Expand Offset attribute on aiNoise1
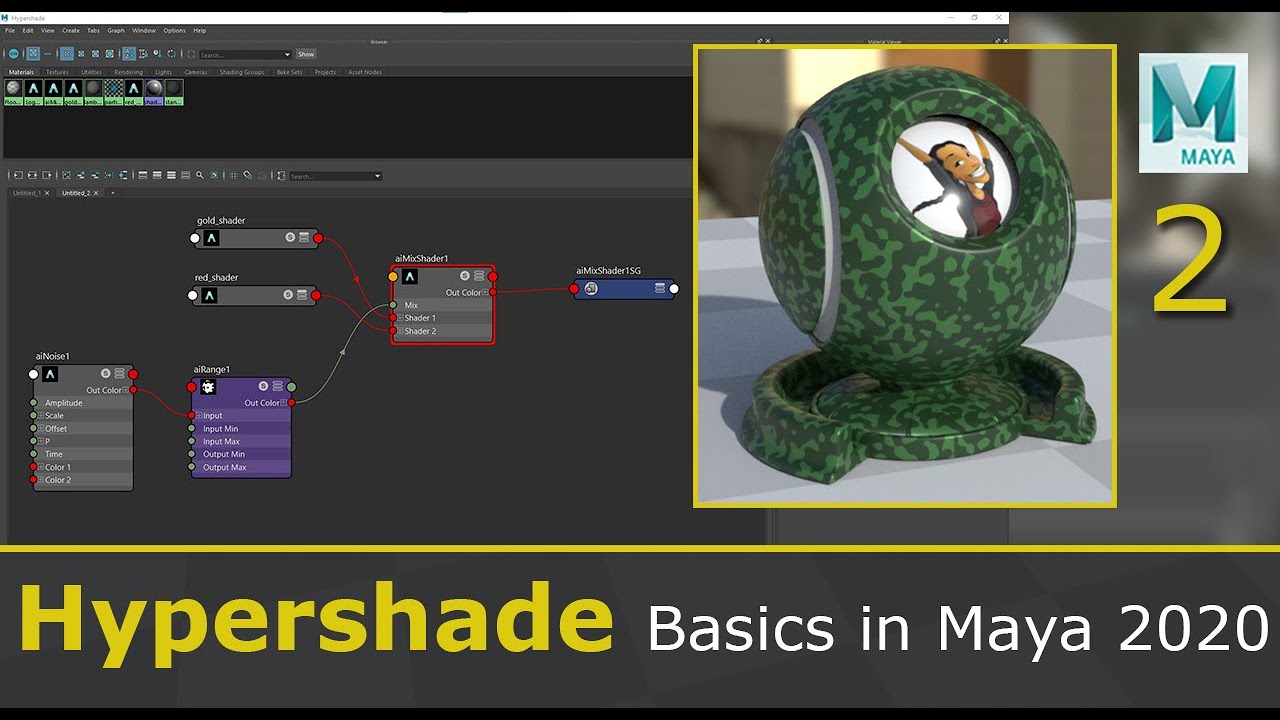 click(41, 429)
